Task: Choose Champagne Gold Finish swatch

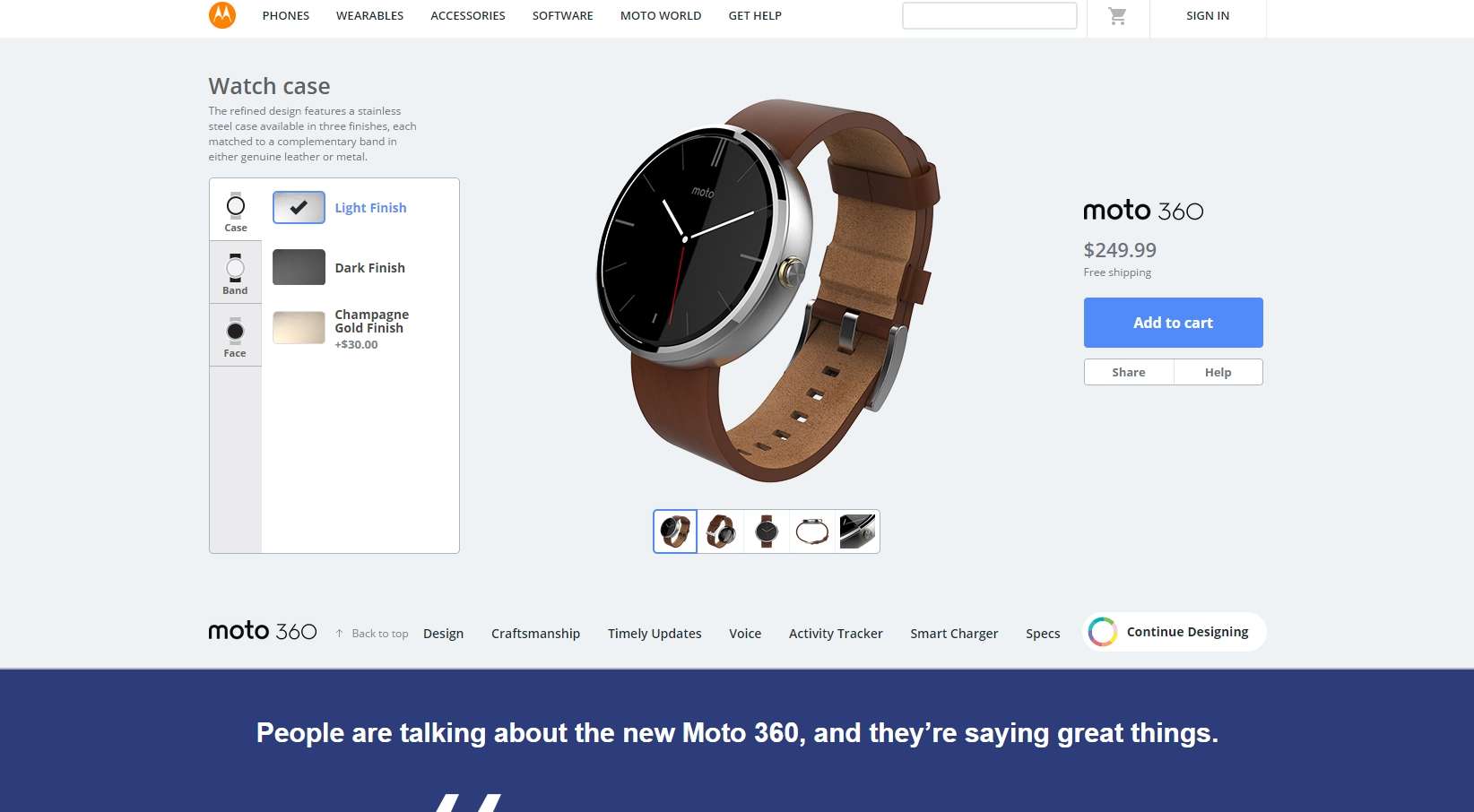Action: (299, 328)
